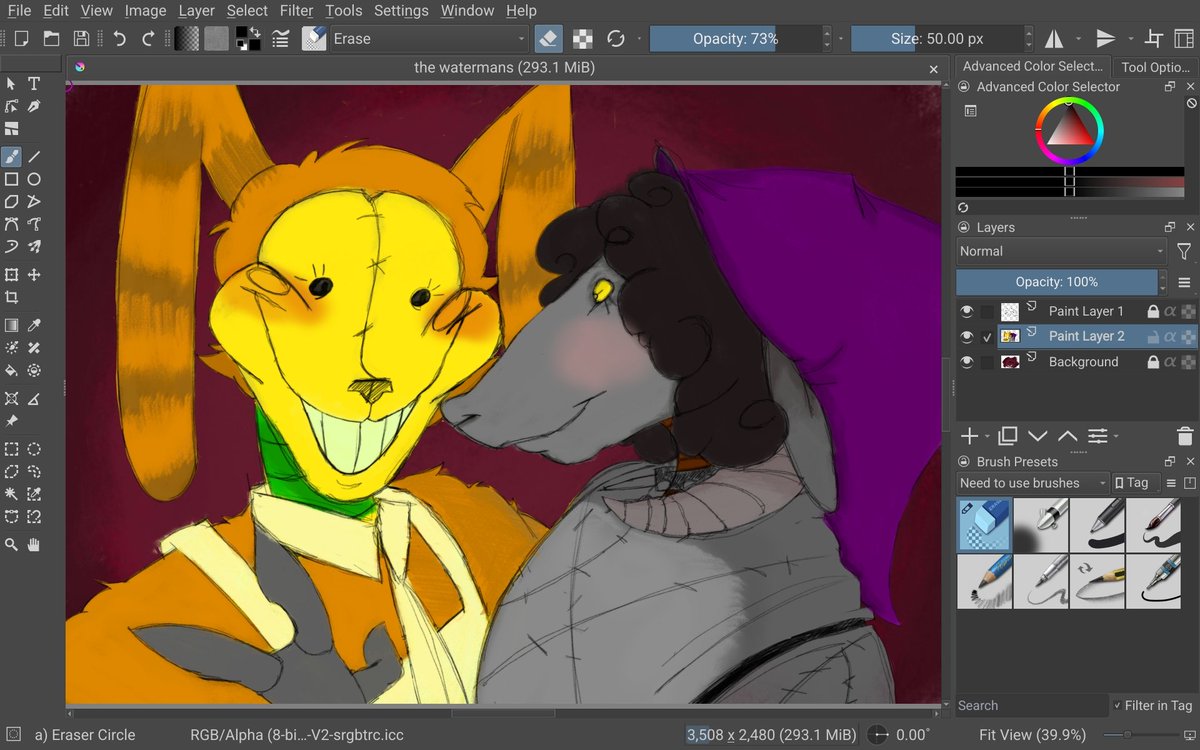The width and height of the screenshot is (1200, 750).
Task: Open the Layer menu
Action: [x=197, y=11]
